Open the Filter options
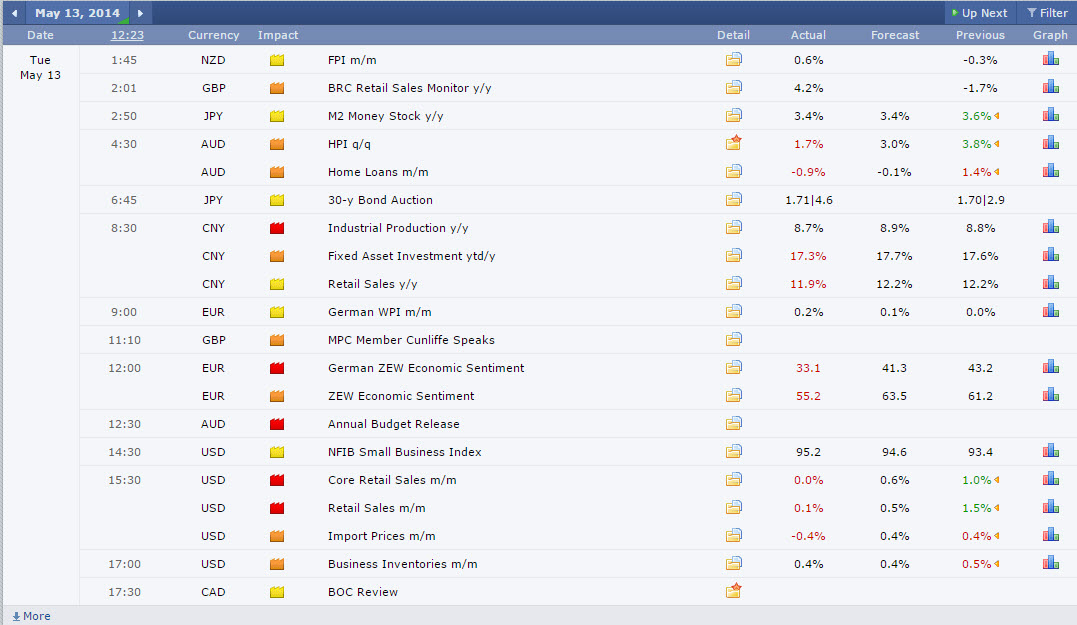This screenshot has height=625, width=1077. (1047, 13)
